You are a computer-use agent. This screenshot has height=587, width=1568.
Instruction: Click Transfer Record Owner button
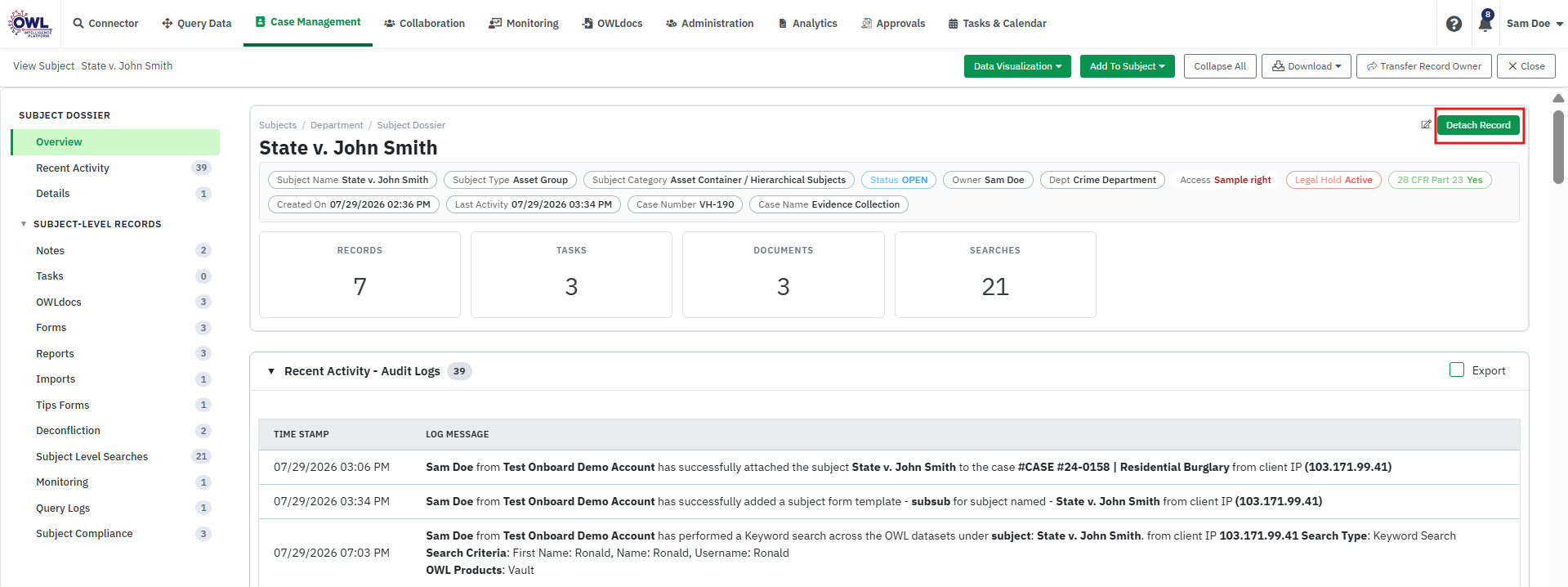pyautogui.click(x=1423, y=66)
